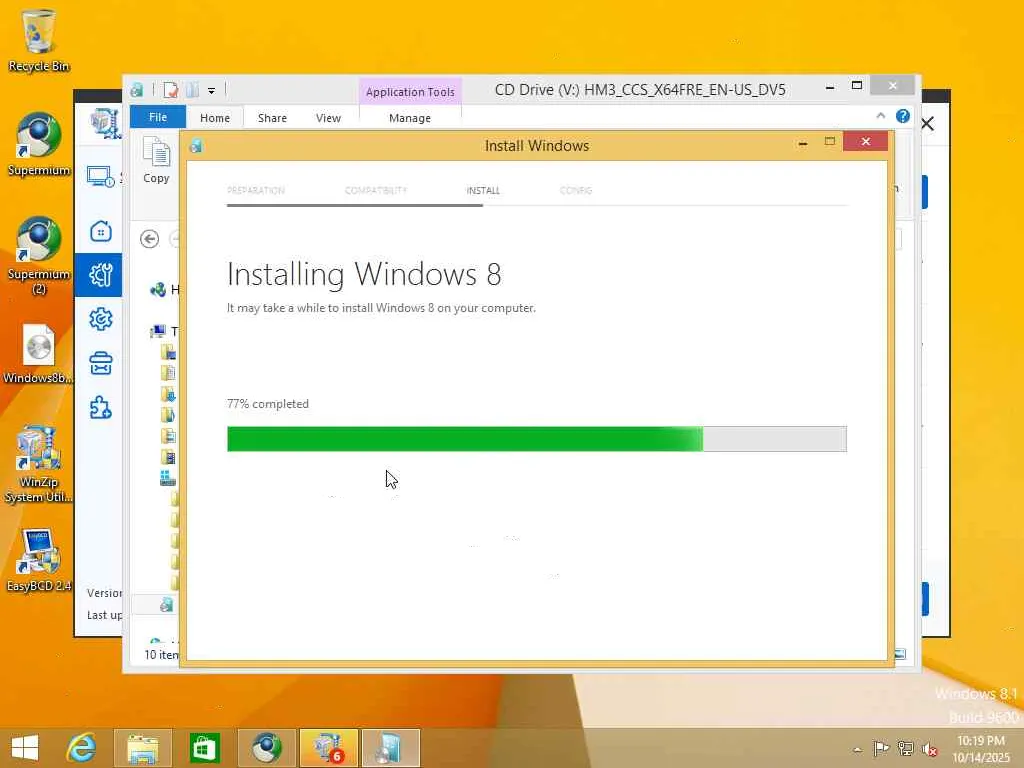Click Copy button in Explorer ribbon
1024x768 pixels.
pyautogui.click(x=156, y=161)
